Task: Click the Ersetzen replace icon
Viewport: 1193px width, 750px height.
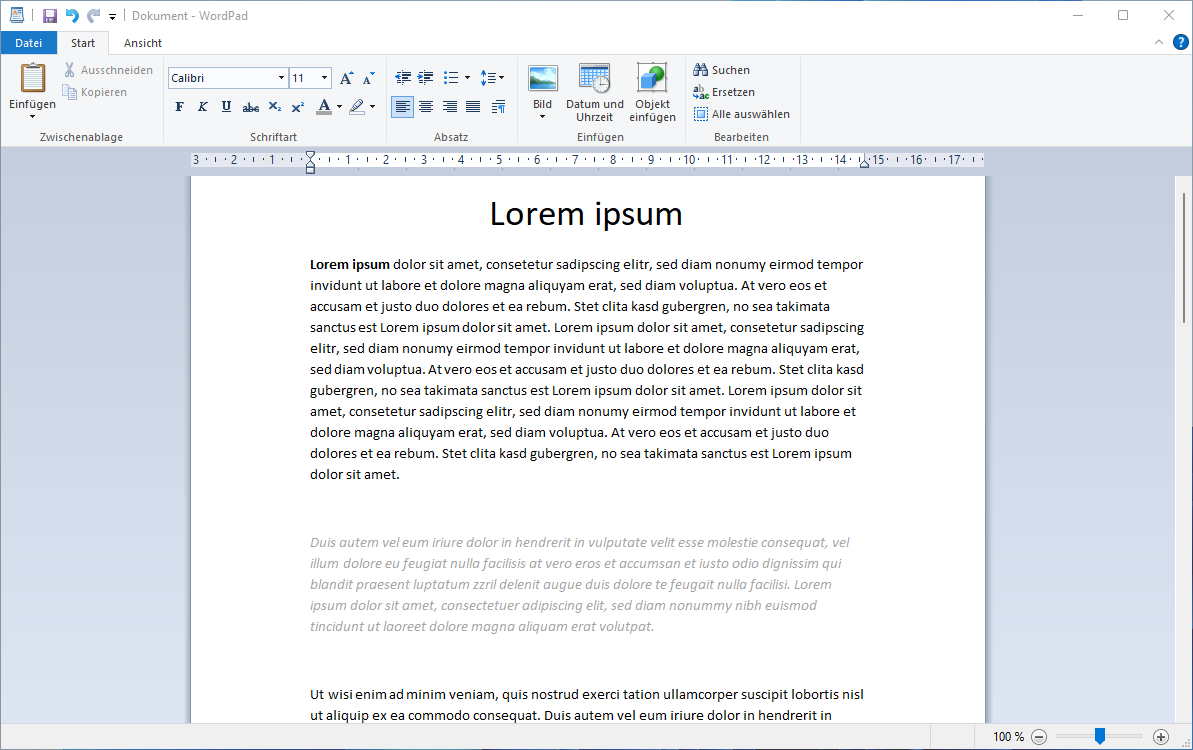Action: tap(722, 91)
